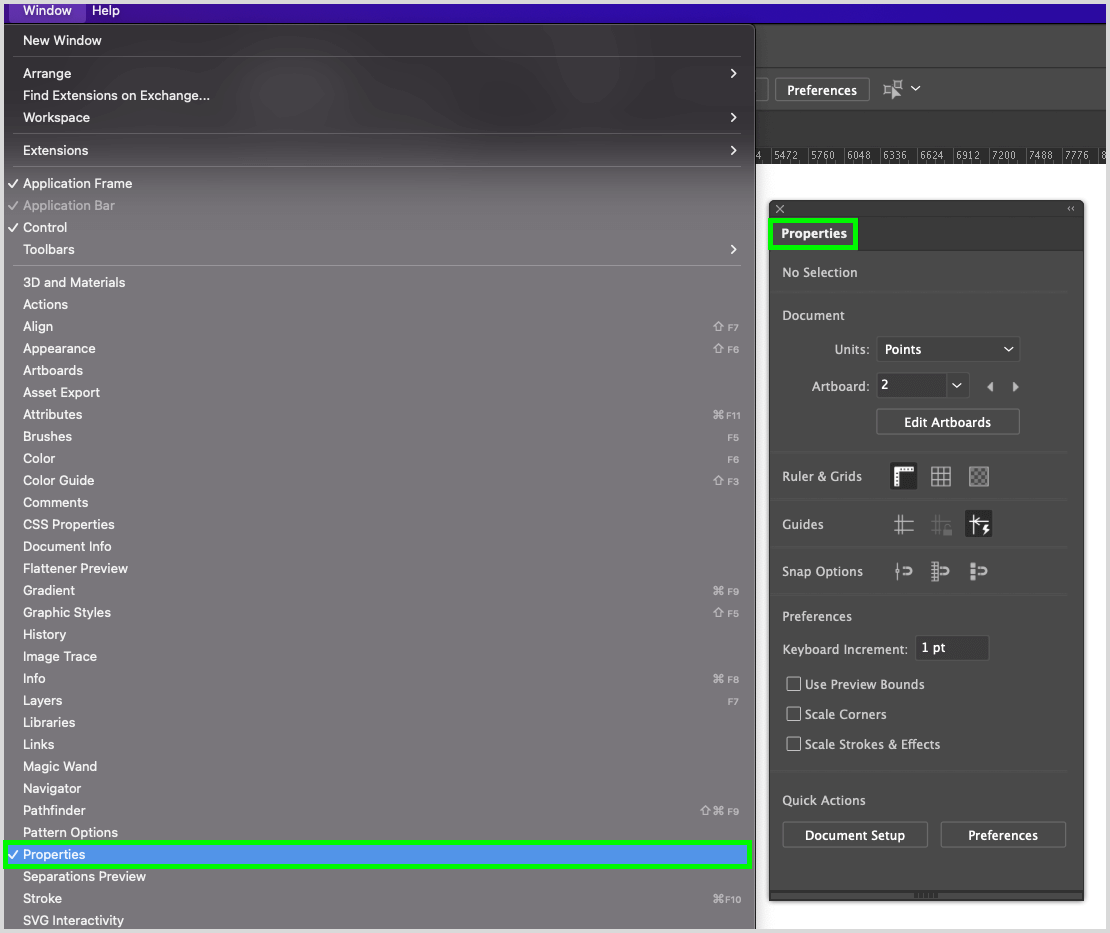Open the Artboard number dropdown
1110x933 pixels.
coord(957,386)
